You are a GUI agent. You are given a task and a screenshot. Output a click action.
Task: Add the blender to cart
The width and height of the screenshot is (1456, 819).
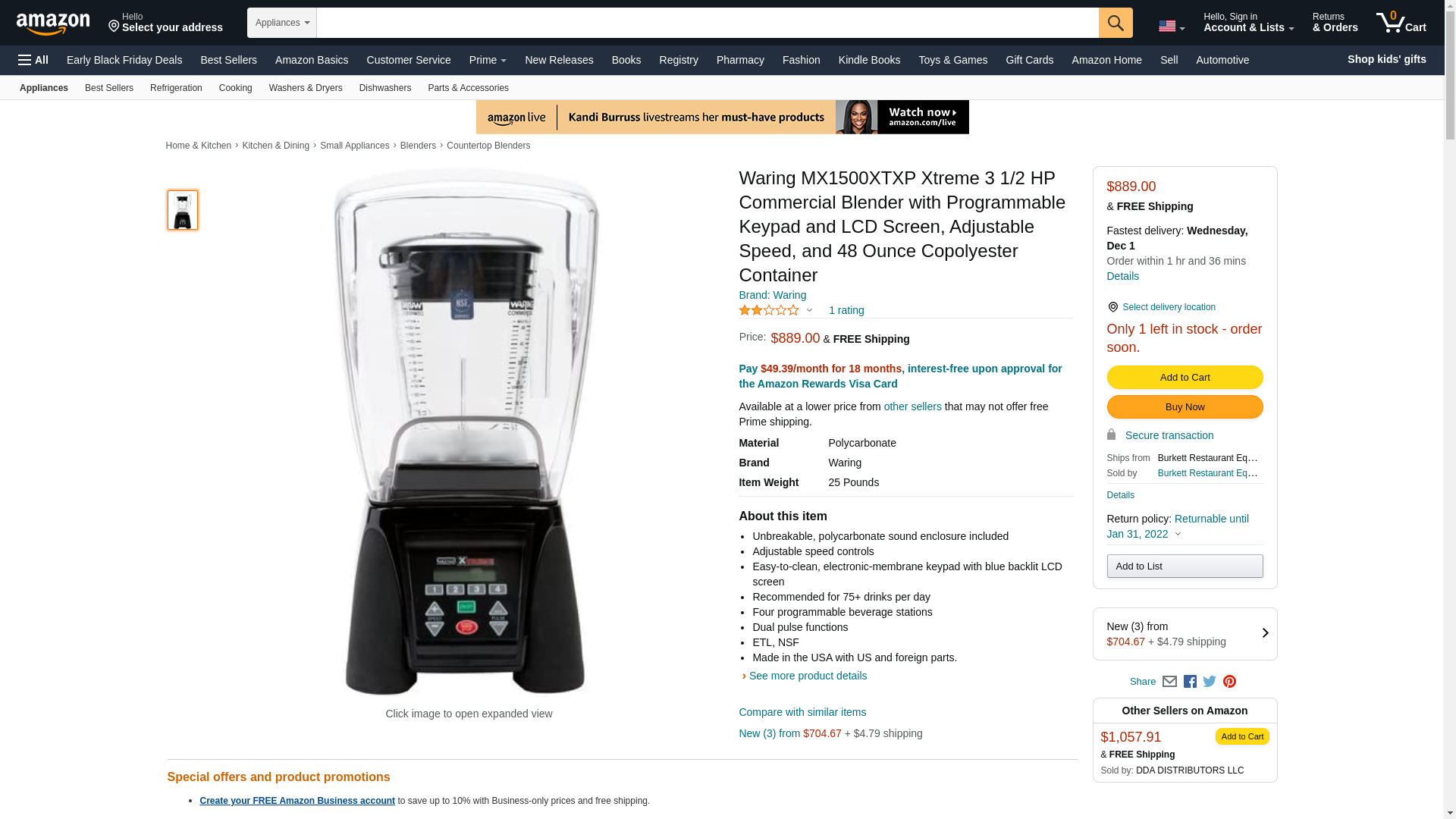coord(1185,378)
